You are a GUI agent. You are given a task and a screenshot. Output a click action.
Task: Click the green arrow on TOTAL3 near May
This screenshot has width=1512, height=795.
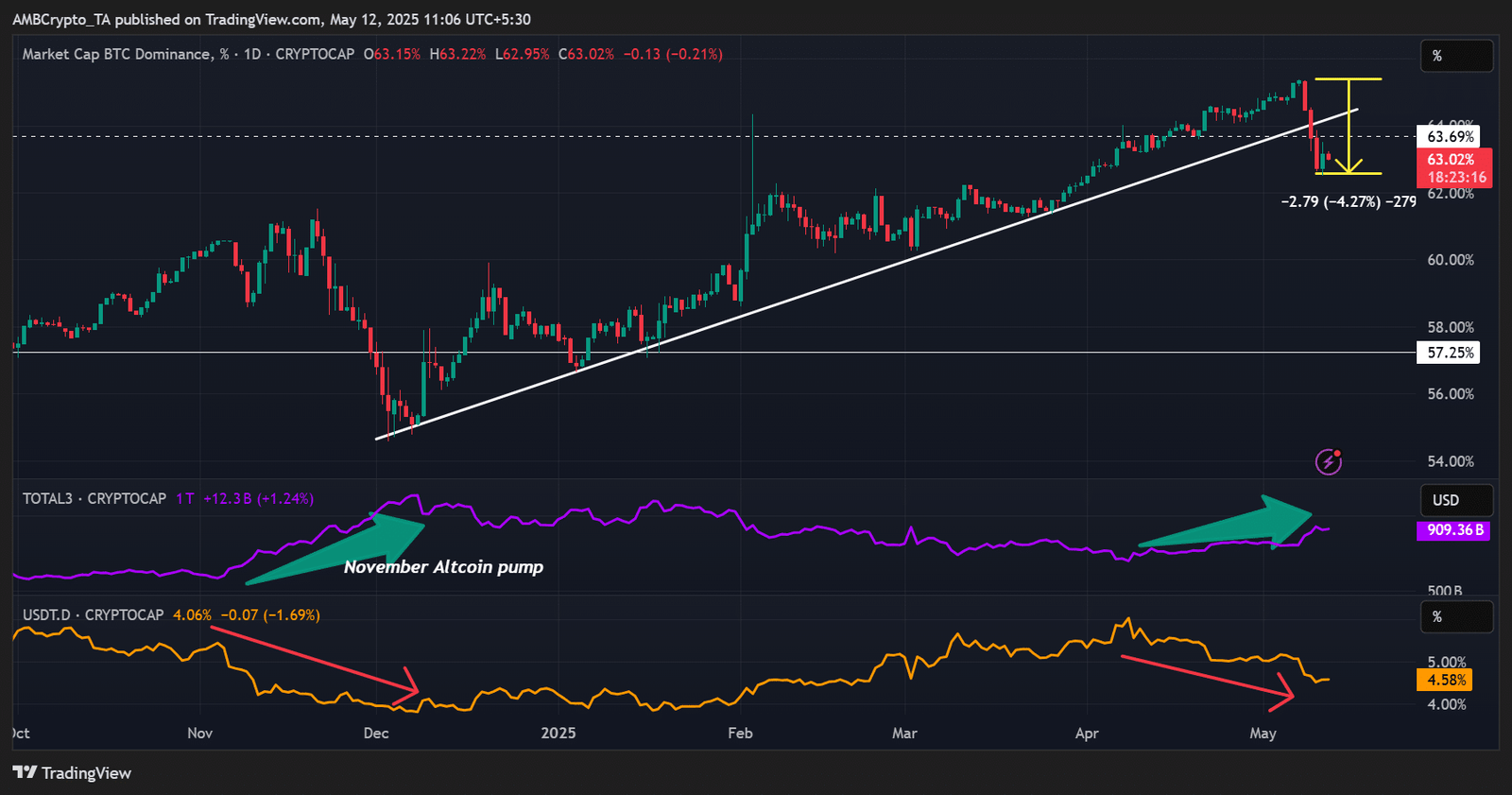tap(1226, 523)
